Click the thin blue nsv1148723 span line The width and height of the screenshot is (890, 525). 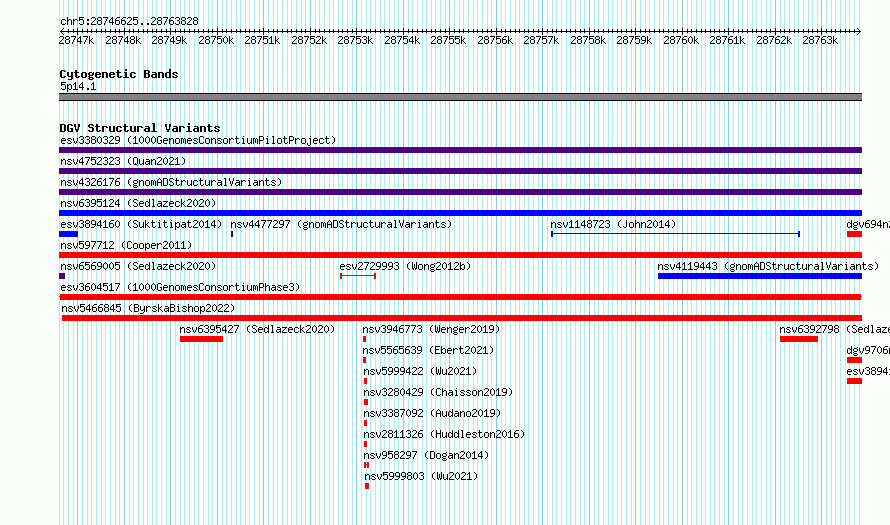[675, 234]
